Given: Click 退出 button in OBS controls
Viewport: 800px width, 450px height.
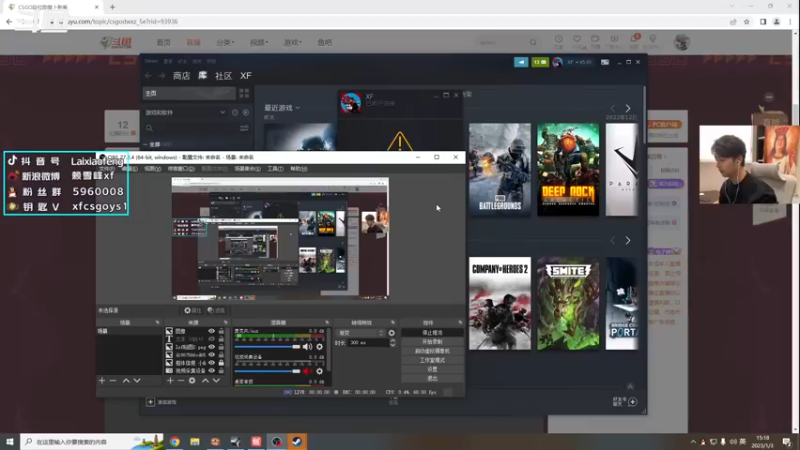Looking at the screenshot, I should [432, 379].
